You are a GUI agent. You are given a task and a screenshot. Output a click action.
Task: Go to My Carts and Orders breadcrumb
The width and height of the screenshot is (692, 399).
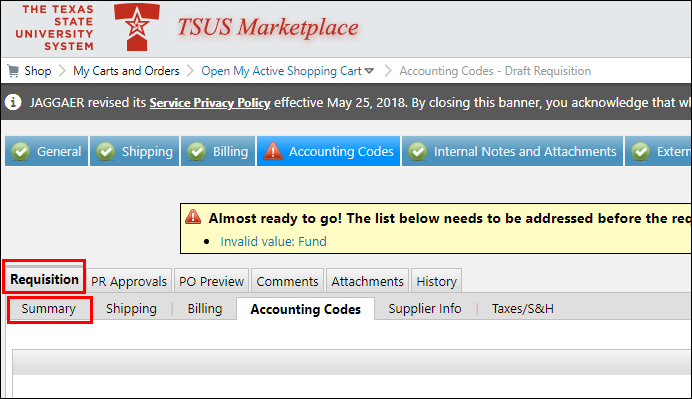point(126,71)
